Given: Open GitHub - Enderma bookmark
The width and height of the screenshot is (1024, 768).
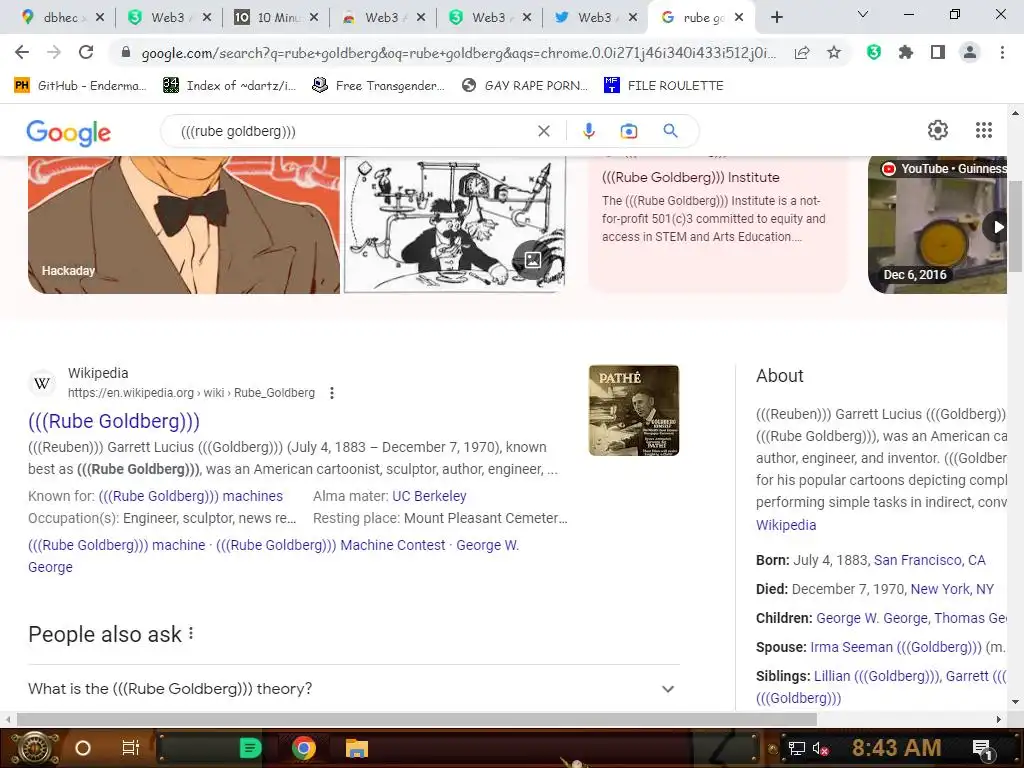Looking at the screenshot, I should (80, 86).
